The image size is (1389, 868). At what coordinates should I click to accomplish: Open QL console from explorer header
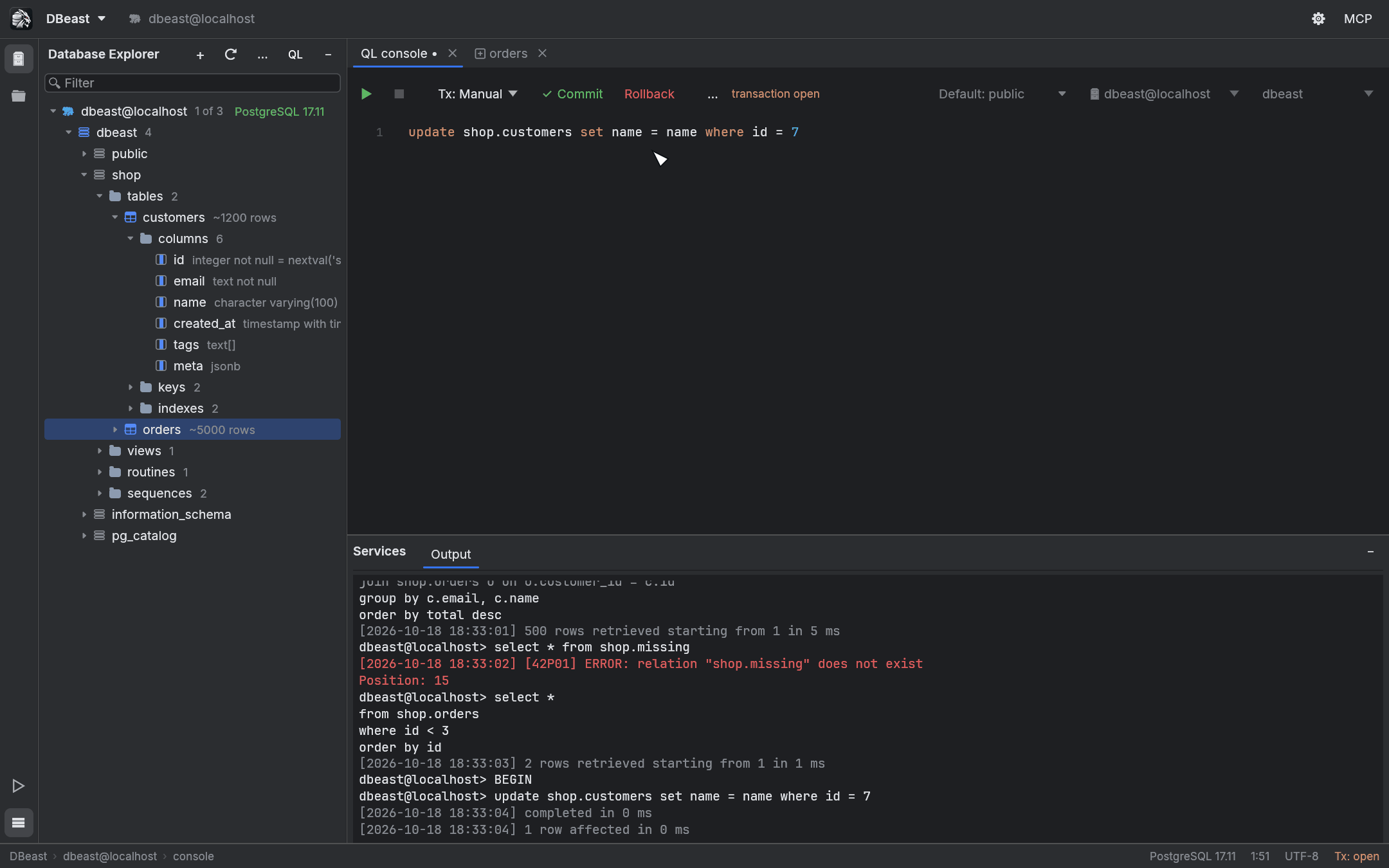(295, 55)
